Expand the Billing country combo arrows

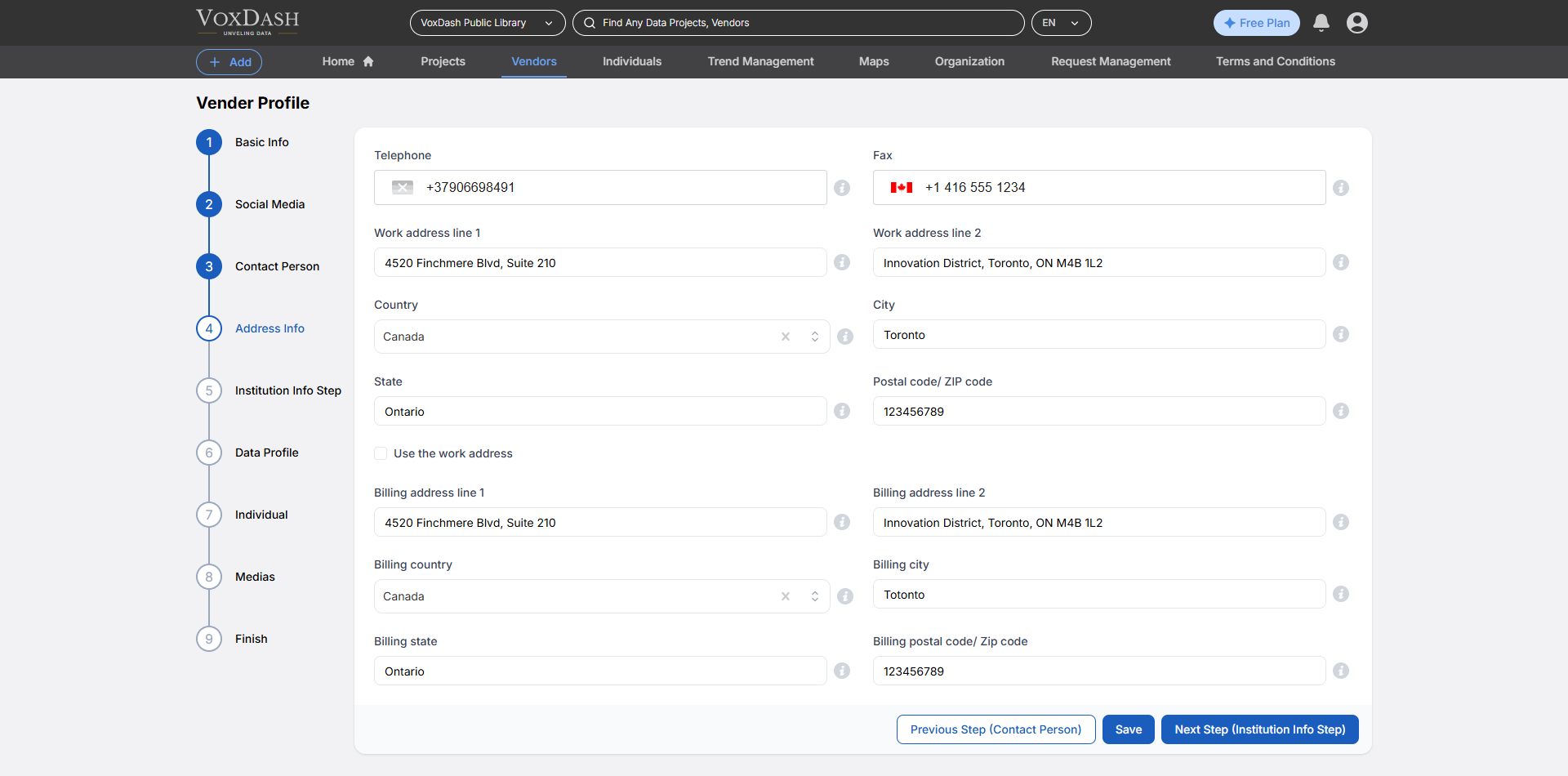pyautogui.click(x=815, y=596)
